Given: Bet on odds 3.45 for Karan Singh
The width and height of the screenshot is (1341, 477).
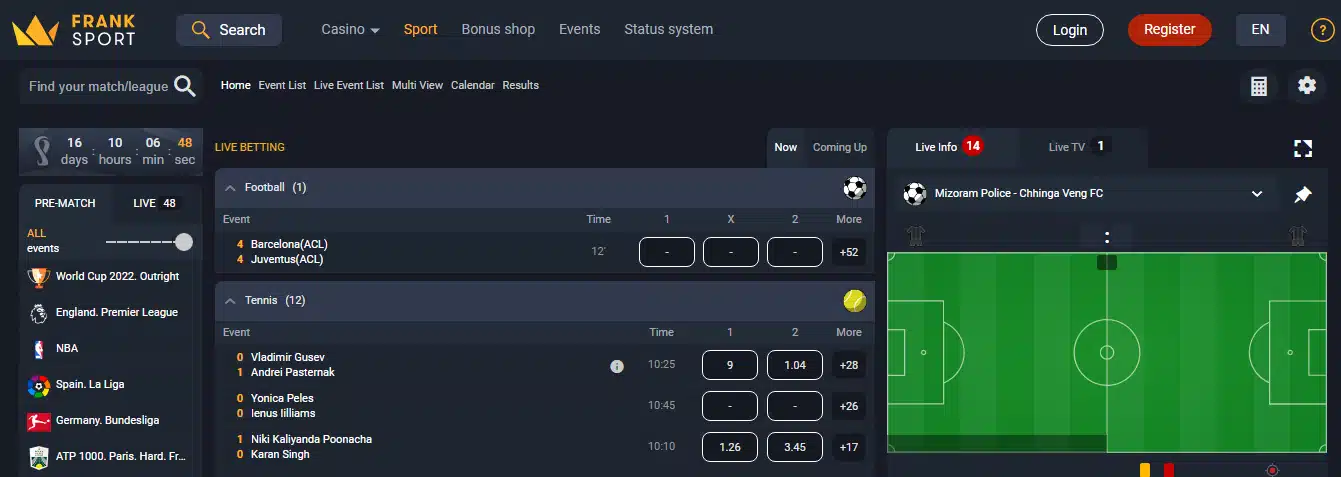Looking at the screenshot, I should [795, 447].
